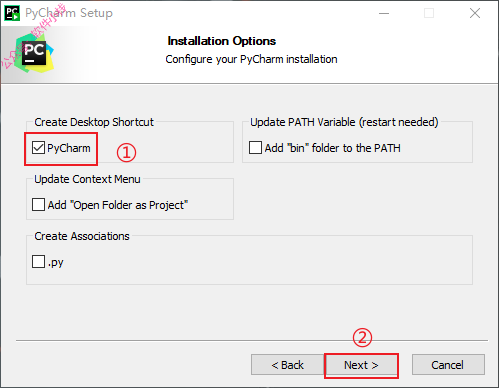The width and height of the screenshot is (499, 388).
Task: Click the "Add bin folder to the PATH" label
Action: [332, 148]
